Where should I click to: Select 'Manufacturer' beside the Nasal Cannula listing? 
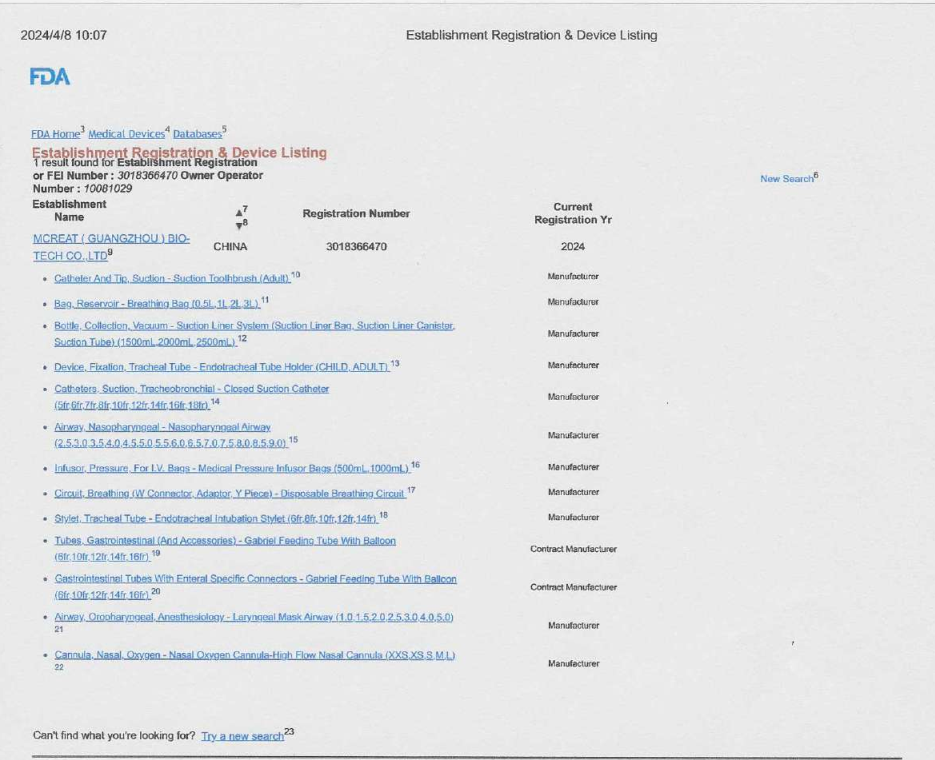pos(573,664)
